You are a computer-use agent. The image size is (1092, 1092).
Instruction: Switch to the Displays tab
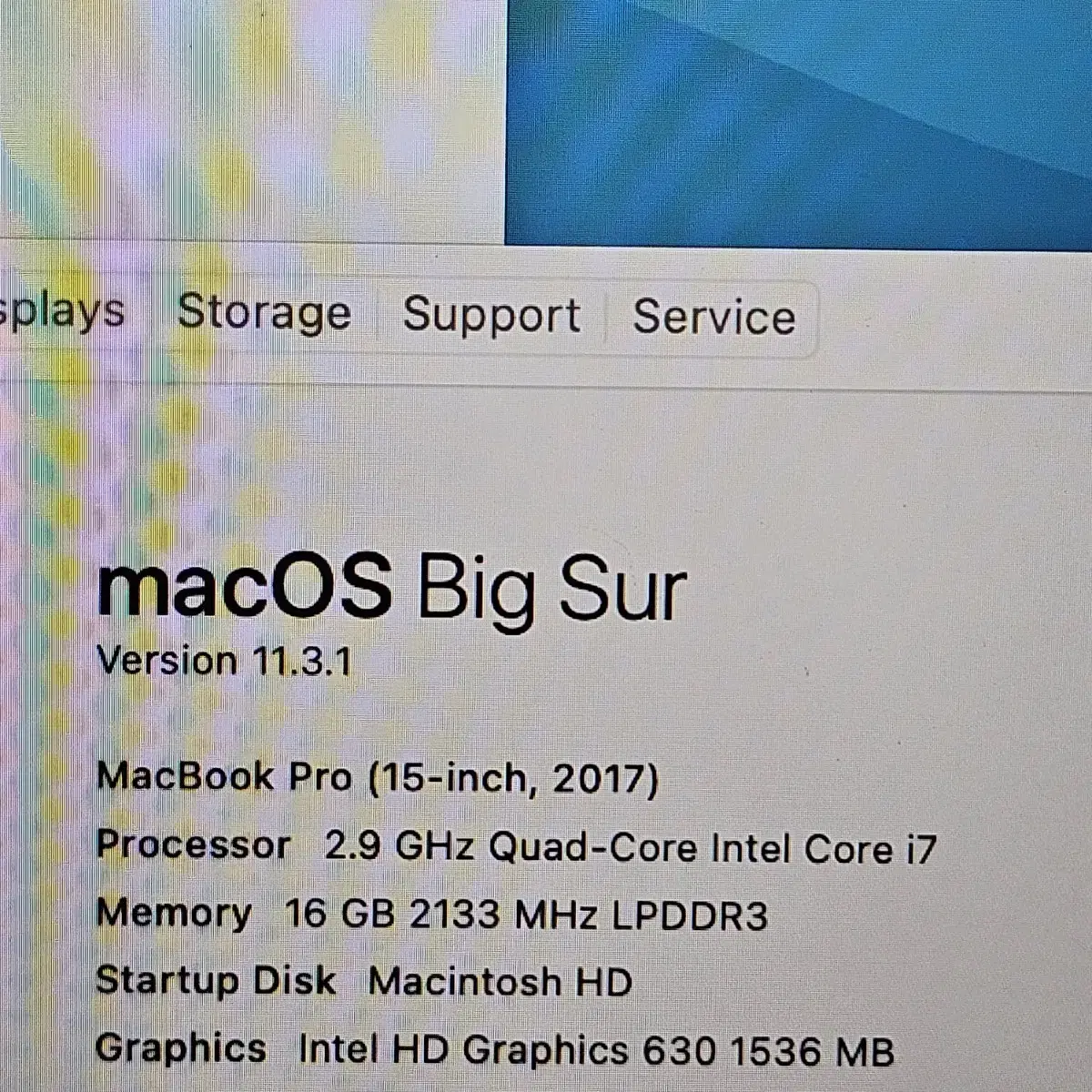coord(62,311)
